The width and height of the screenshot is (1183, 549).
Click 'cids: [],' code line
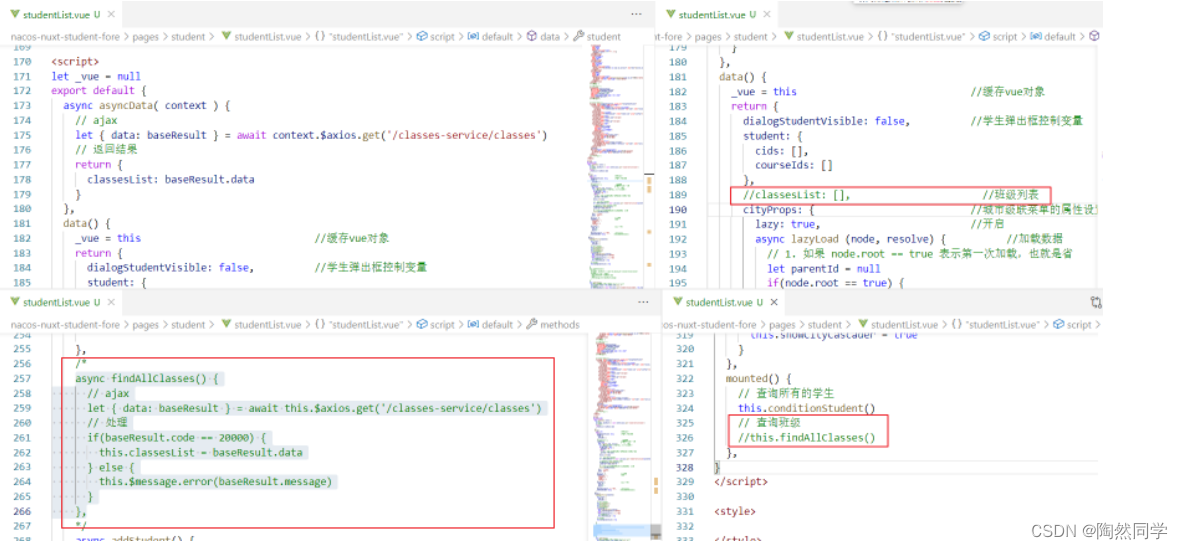pos(782,150)
